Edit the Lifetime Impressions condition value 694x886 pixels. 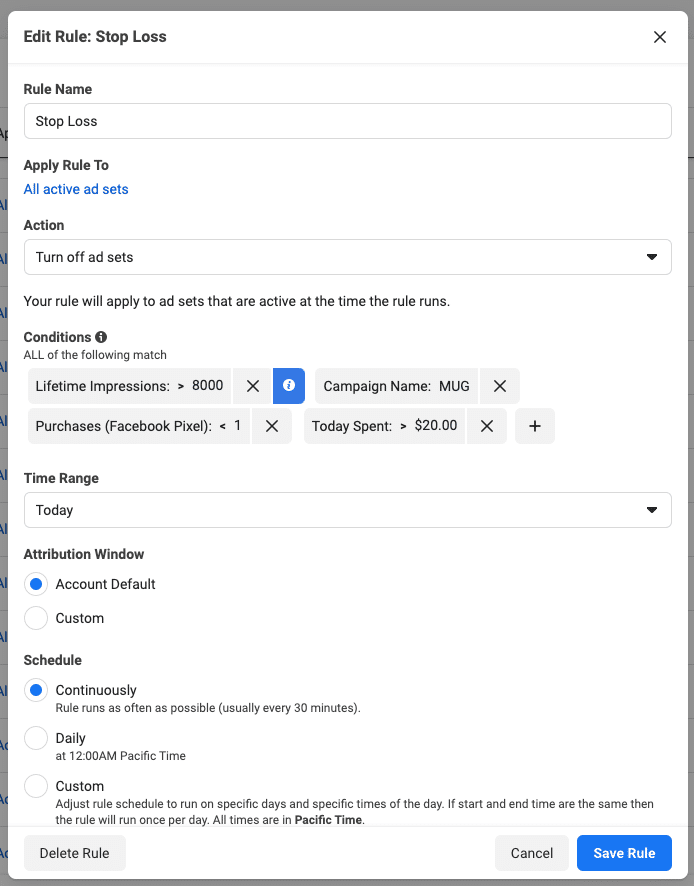[130, 386]
